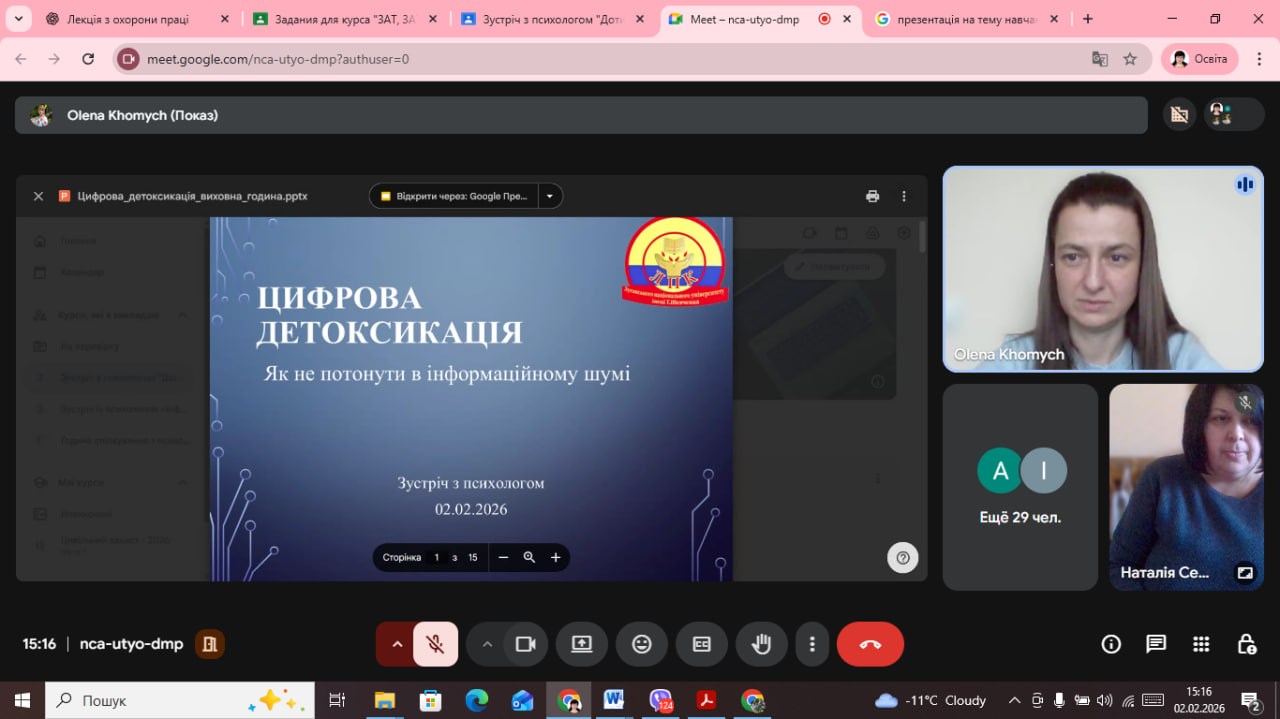Zoom out of the slide with minus
The image size is (1280, 719).
(504, 557)
